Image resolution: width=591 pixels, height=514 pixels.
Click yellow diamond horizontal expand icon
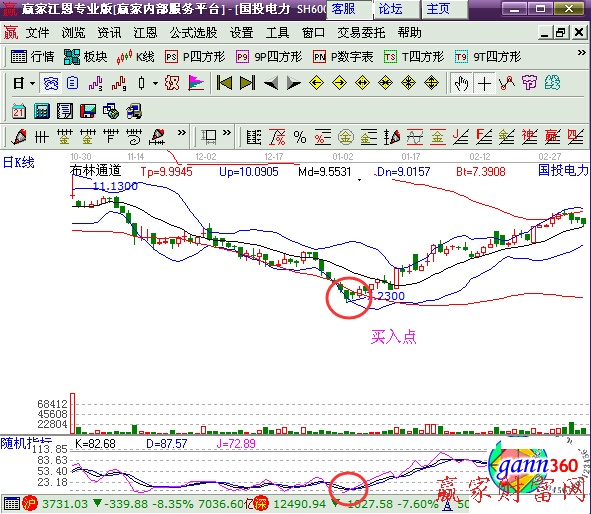click(363, 83)
